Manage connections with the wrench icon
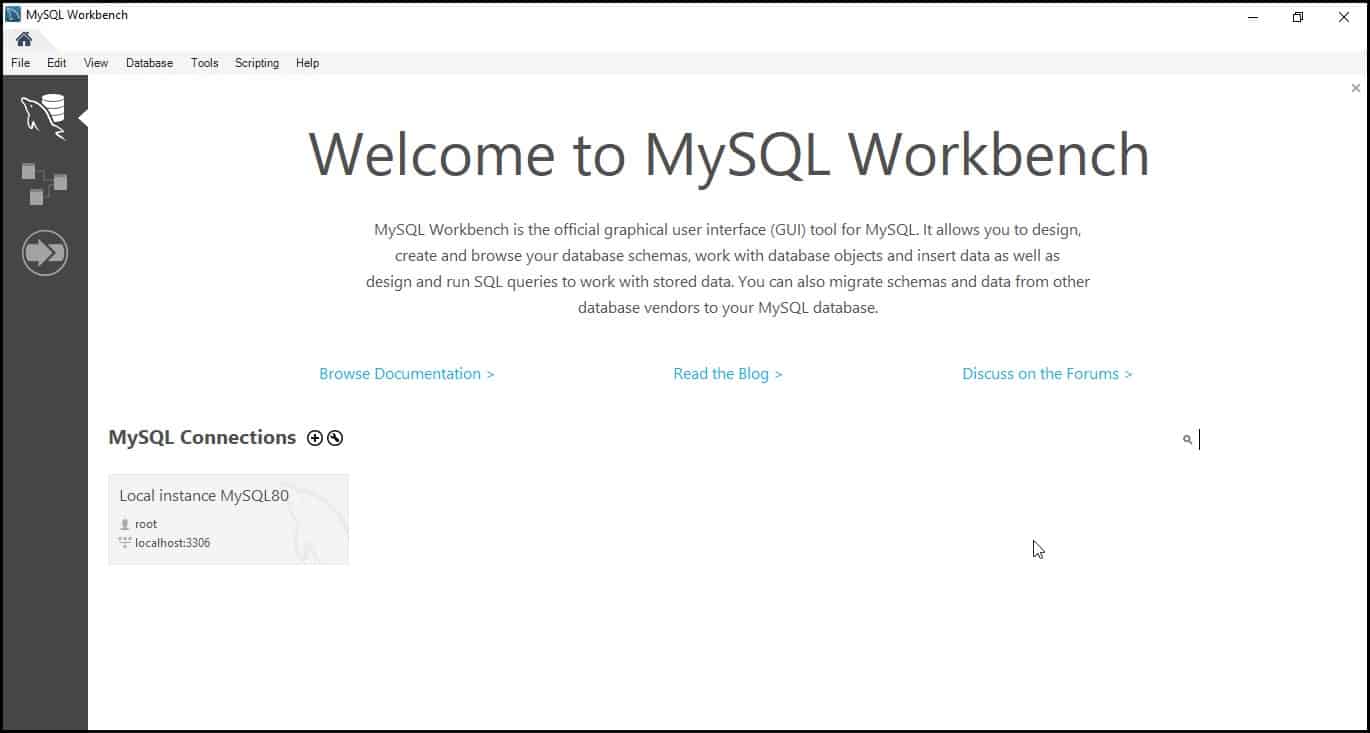This screenshot has width=1370, height=733. click(335, 438)
